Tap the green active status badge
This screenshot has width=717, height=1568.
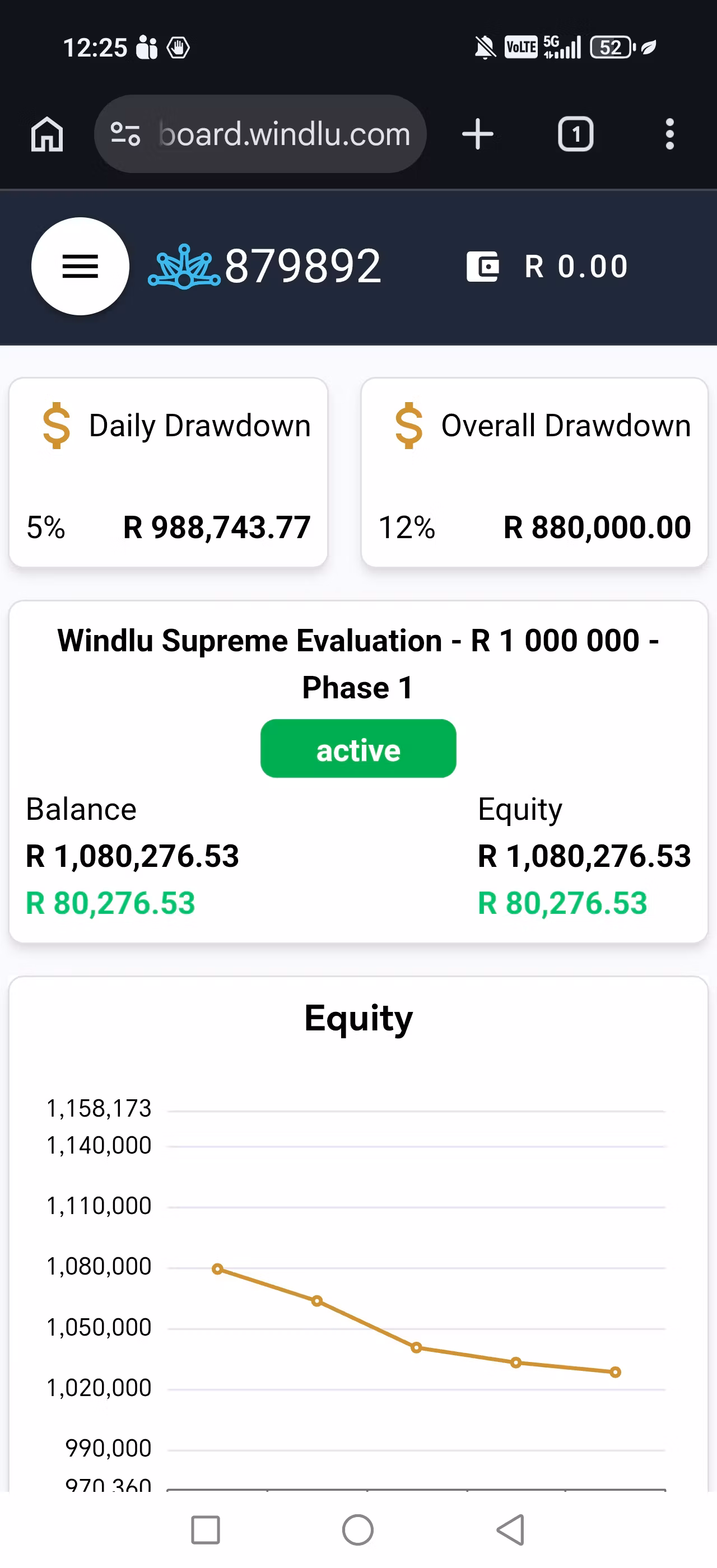pyautogui.click(x=358, y=749)
